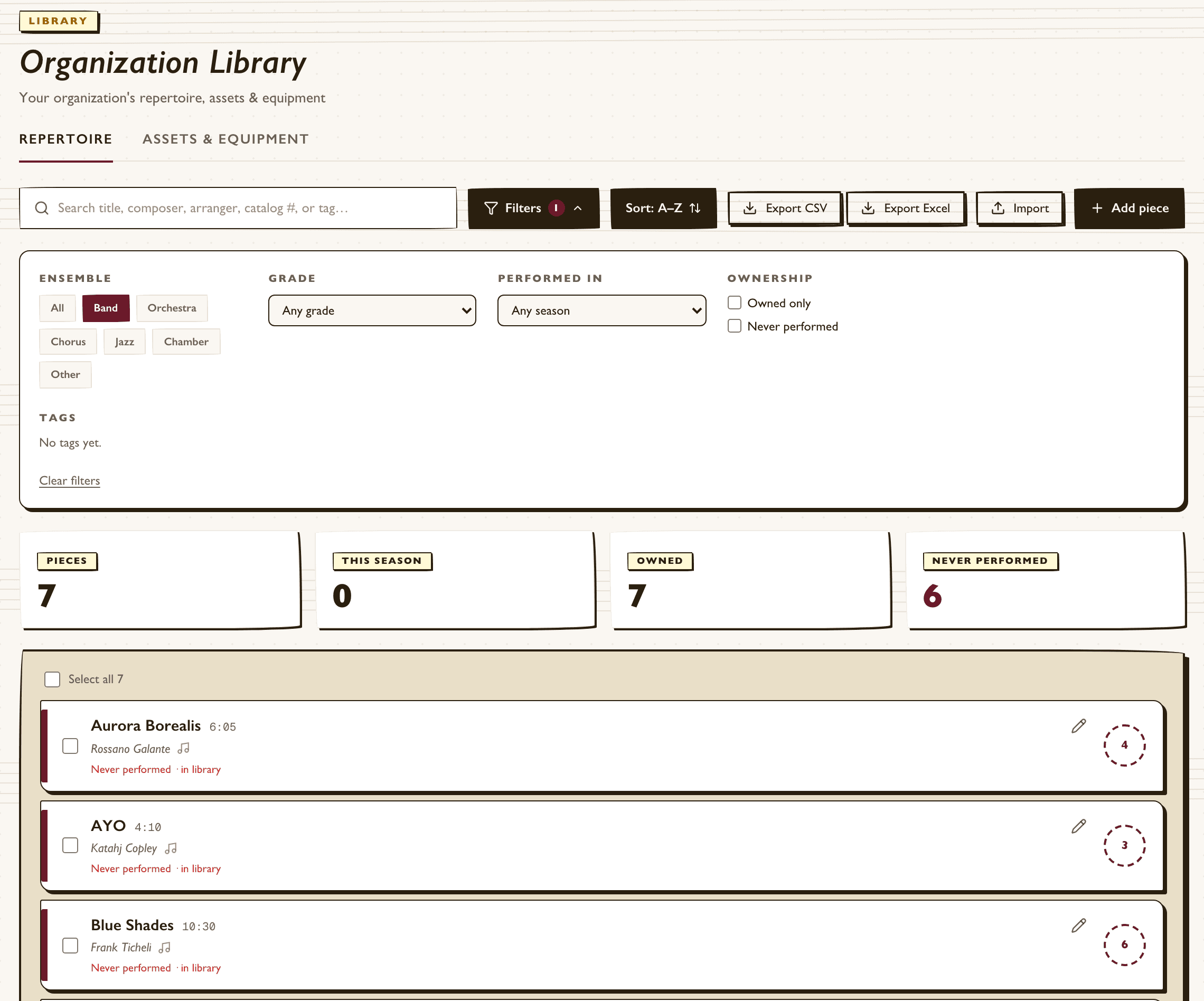This screenshot has height=1001, width=1204.
Task: Click the Pieces stat card
Action: 161,580
